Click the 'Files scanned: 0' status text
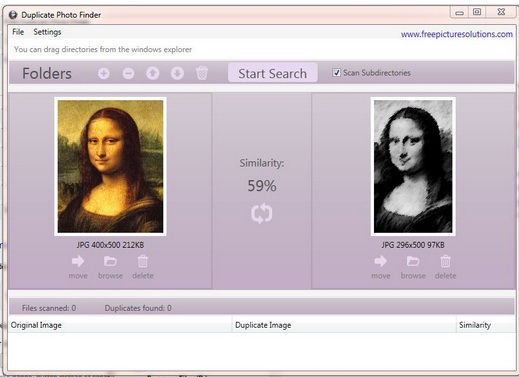 (x=49, y=308)
